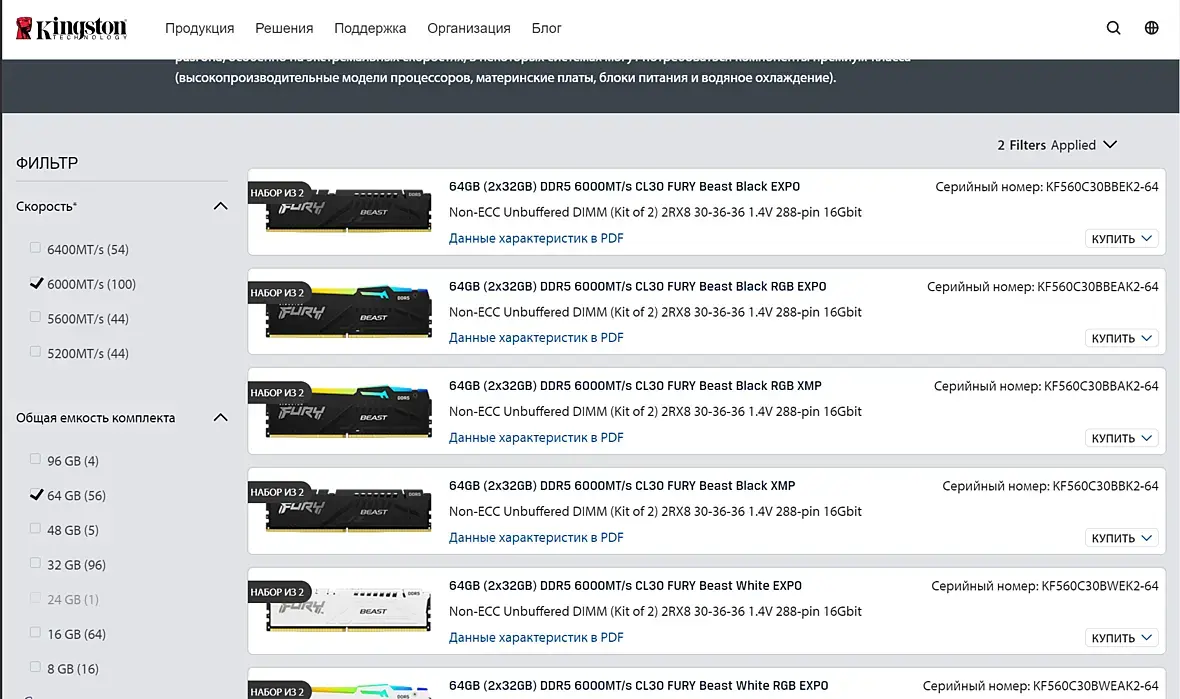Open the Продукция menu
This screenshot has height=699, width=1180.
(x=199, y=28)
